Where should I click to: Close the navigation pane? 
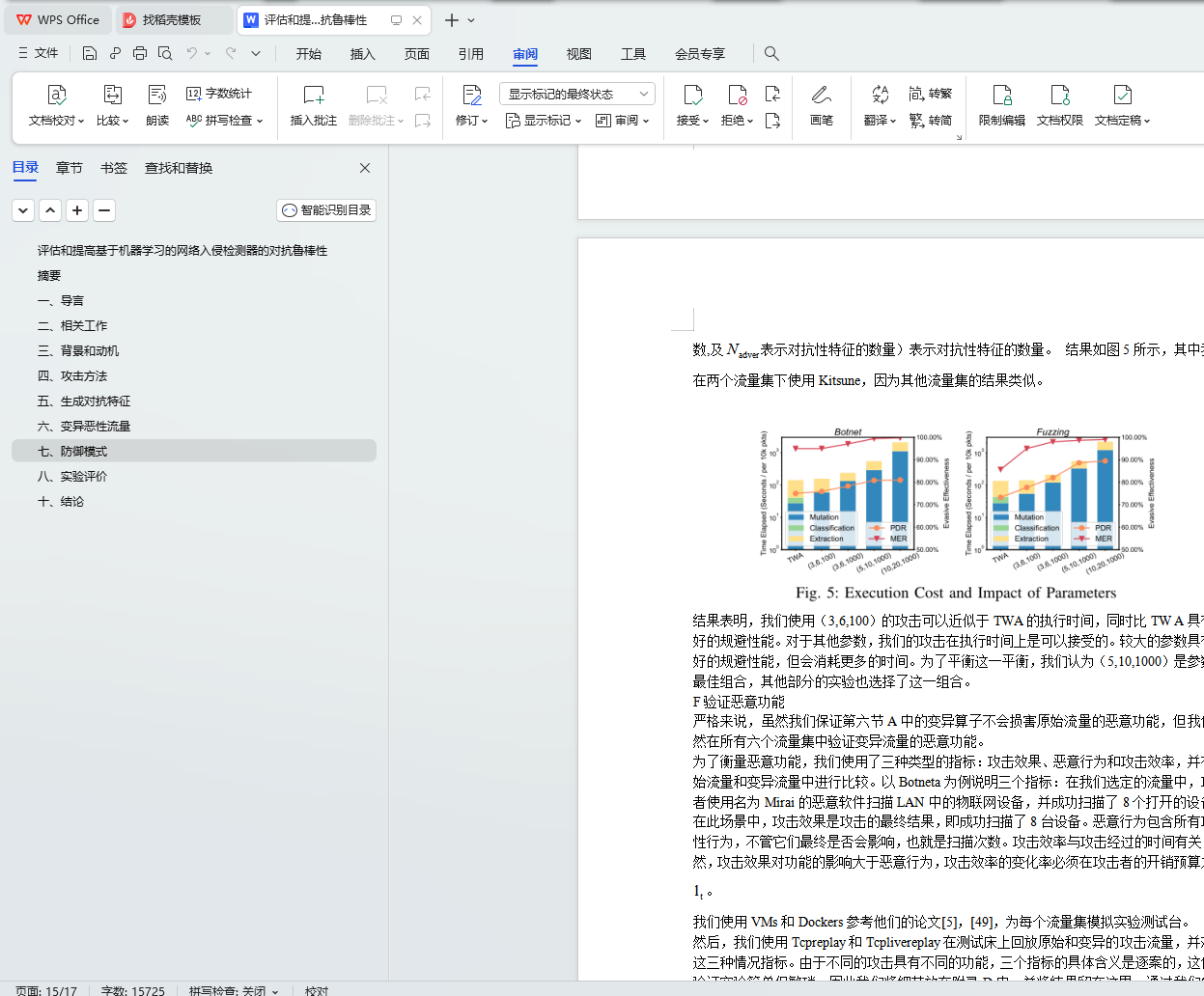pyautogui.click(x=365, y=168)
